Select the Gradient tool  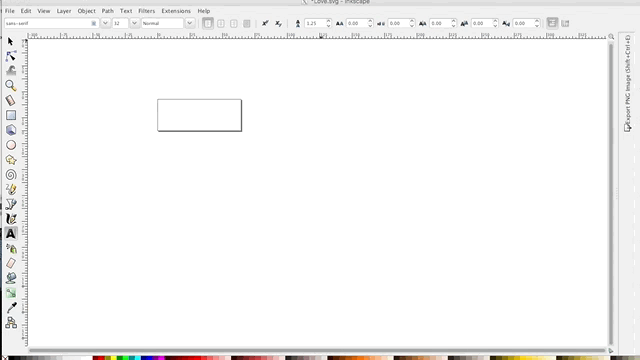(11, 293)
